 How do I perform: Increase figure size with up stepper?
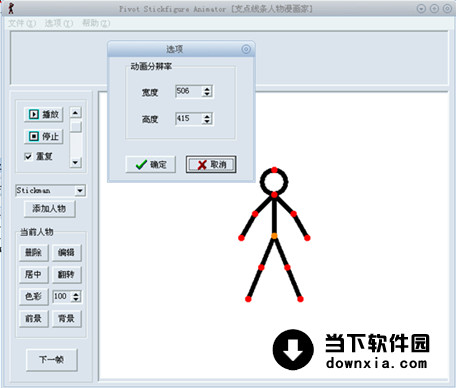coord(76,294)
